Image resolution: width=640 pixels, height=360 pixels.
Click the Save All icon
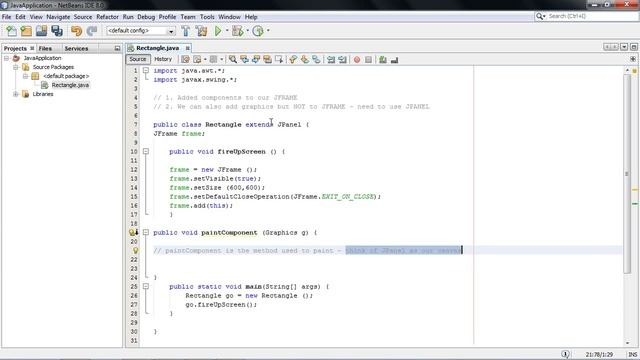click(57, 31)
